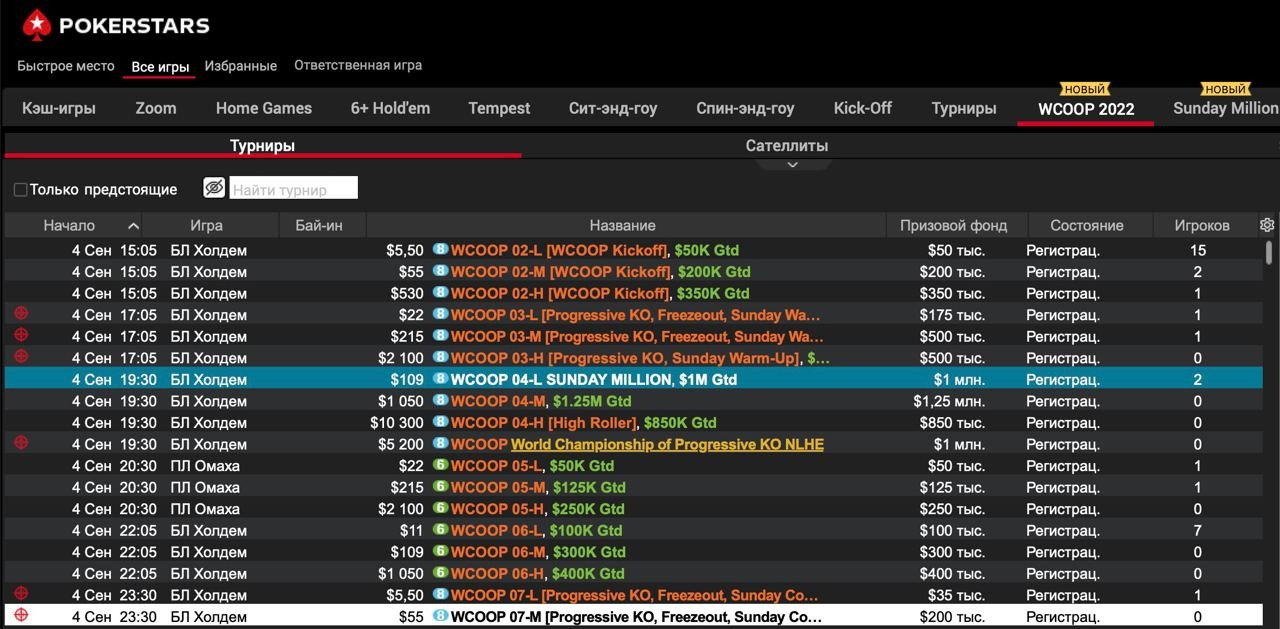Expand the filter panel chevron below Сателлиты
Image resolution: width=1280 pixels, height=629 pixels.
coord(792,164)
